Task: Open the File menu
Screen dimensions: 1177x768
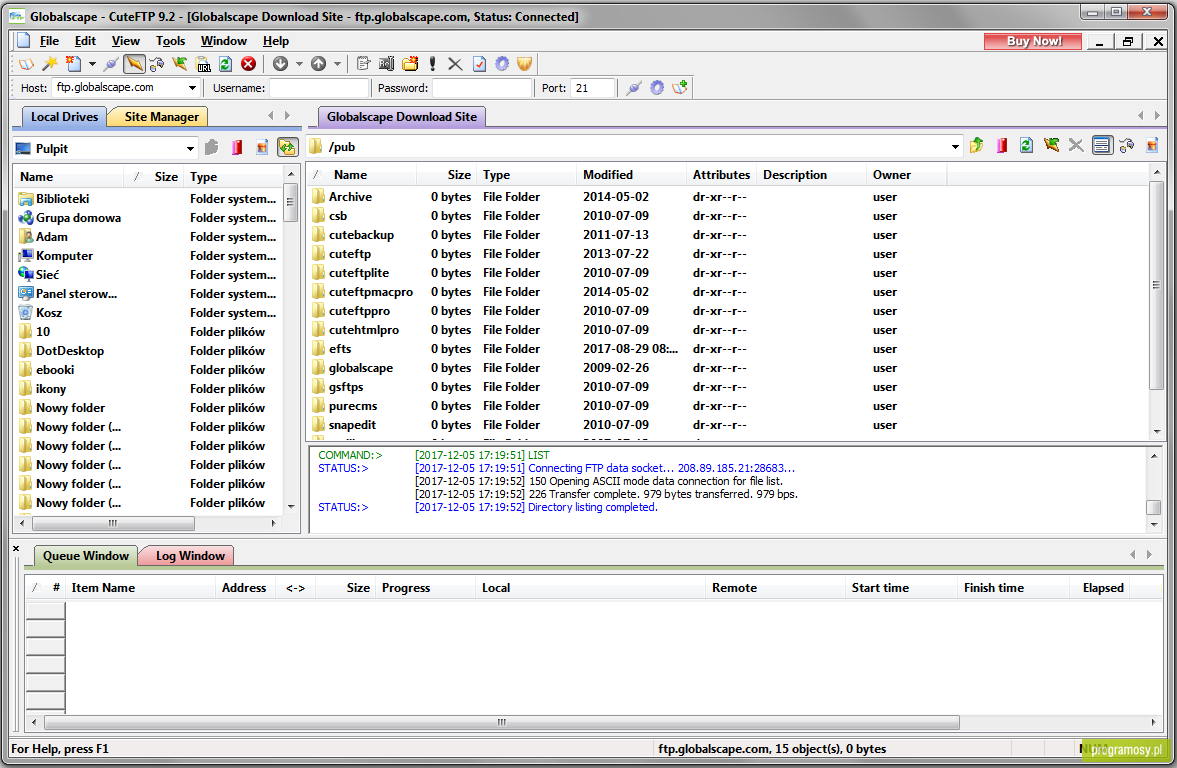Action: [x=50, y=41]
